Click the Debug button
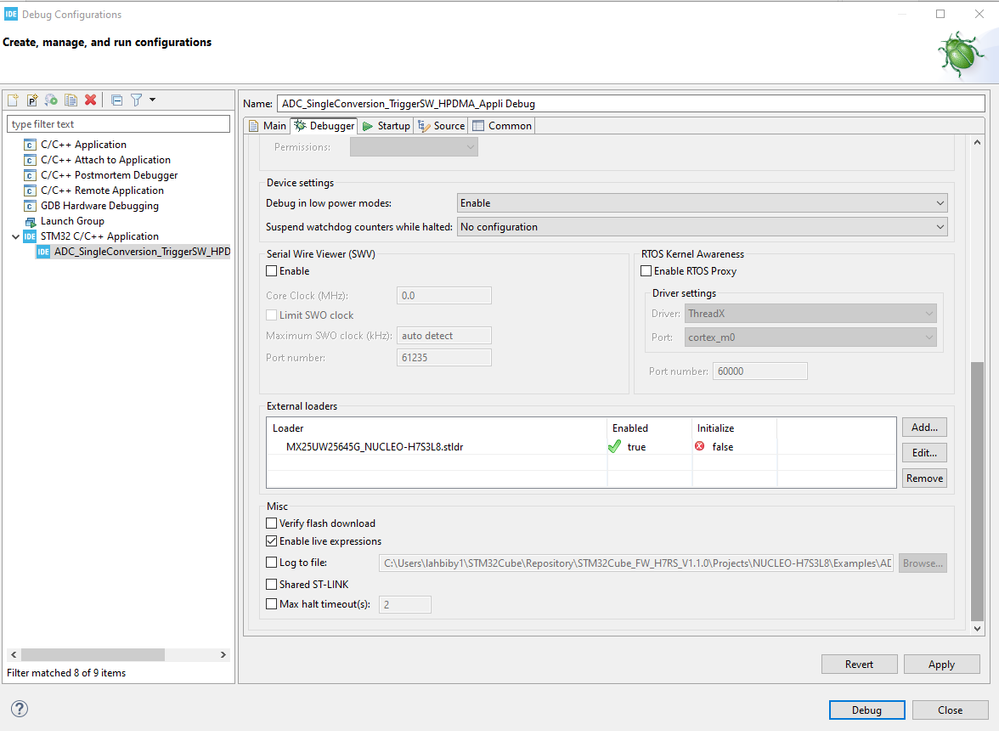The width and height of the screenshot is (999, 731). (x=867, y=710)
